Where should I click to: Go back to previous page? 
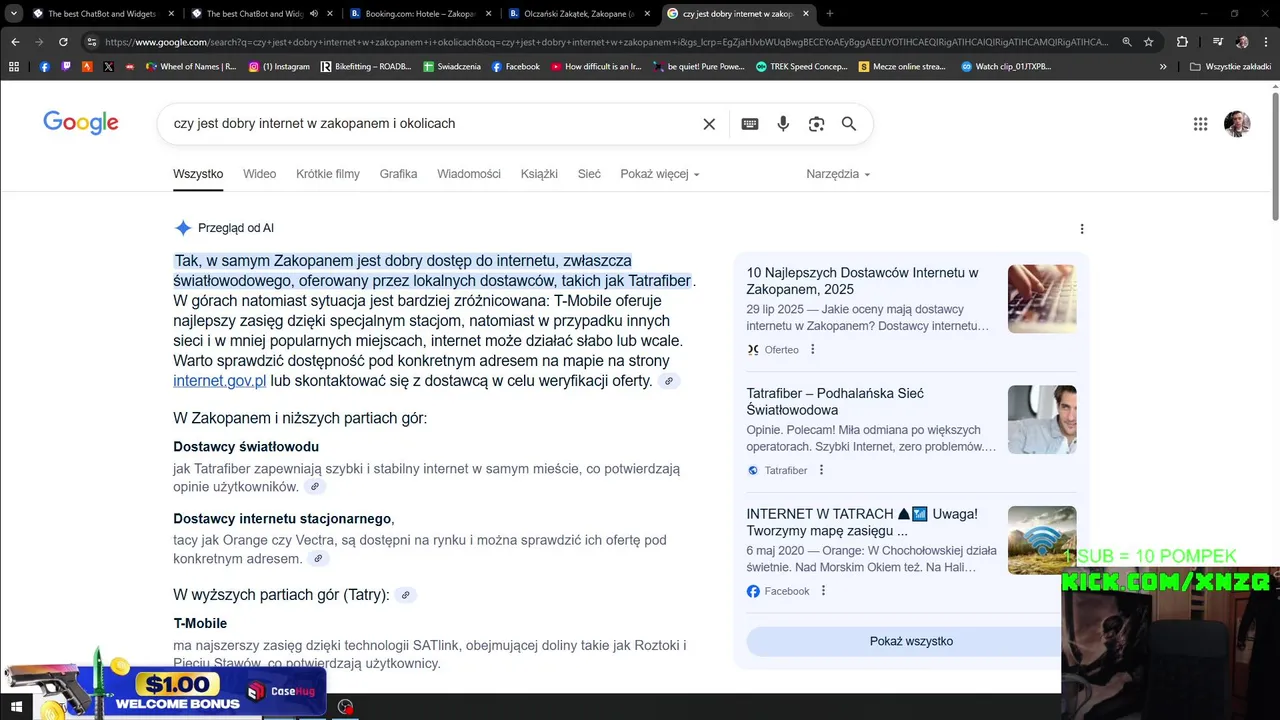15,42
